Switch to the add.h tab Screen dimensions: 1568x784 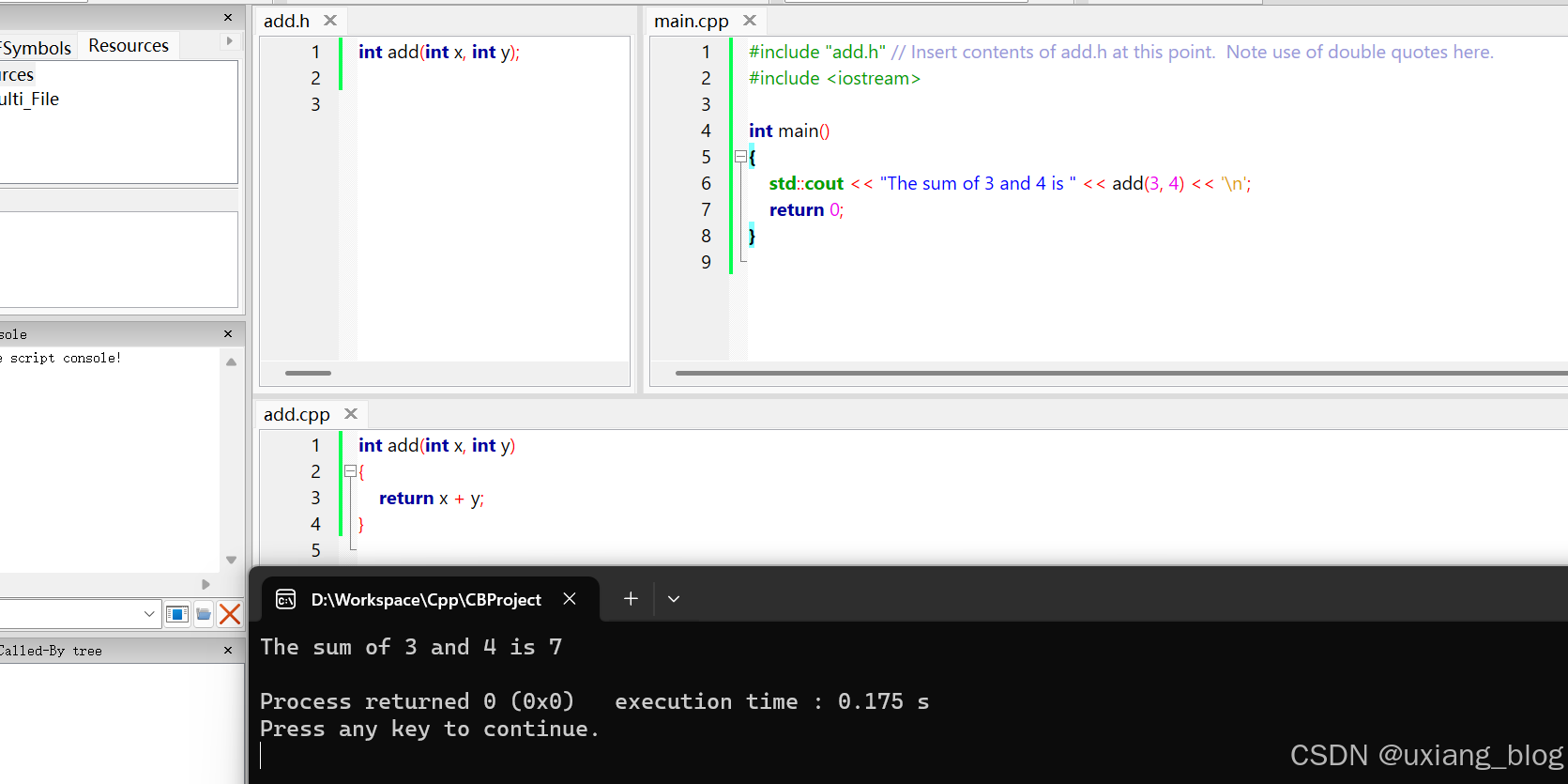[x=286, y=21]
